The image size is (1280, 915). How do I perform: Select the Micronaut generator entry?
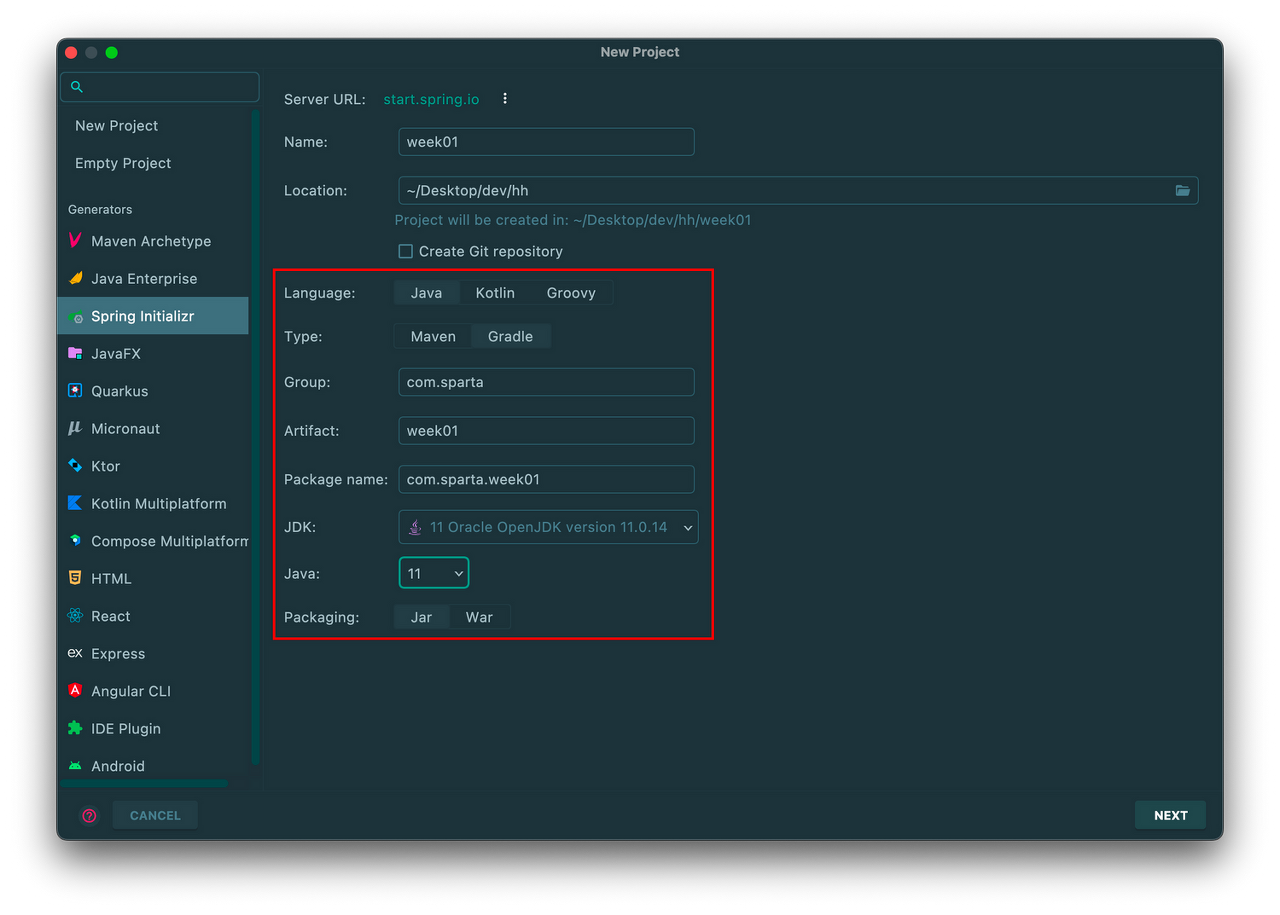(x=154, y=428)
